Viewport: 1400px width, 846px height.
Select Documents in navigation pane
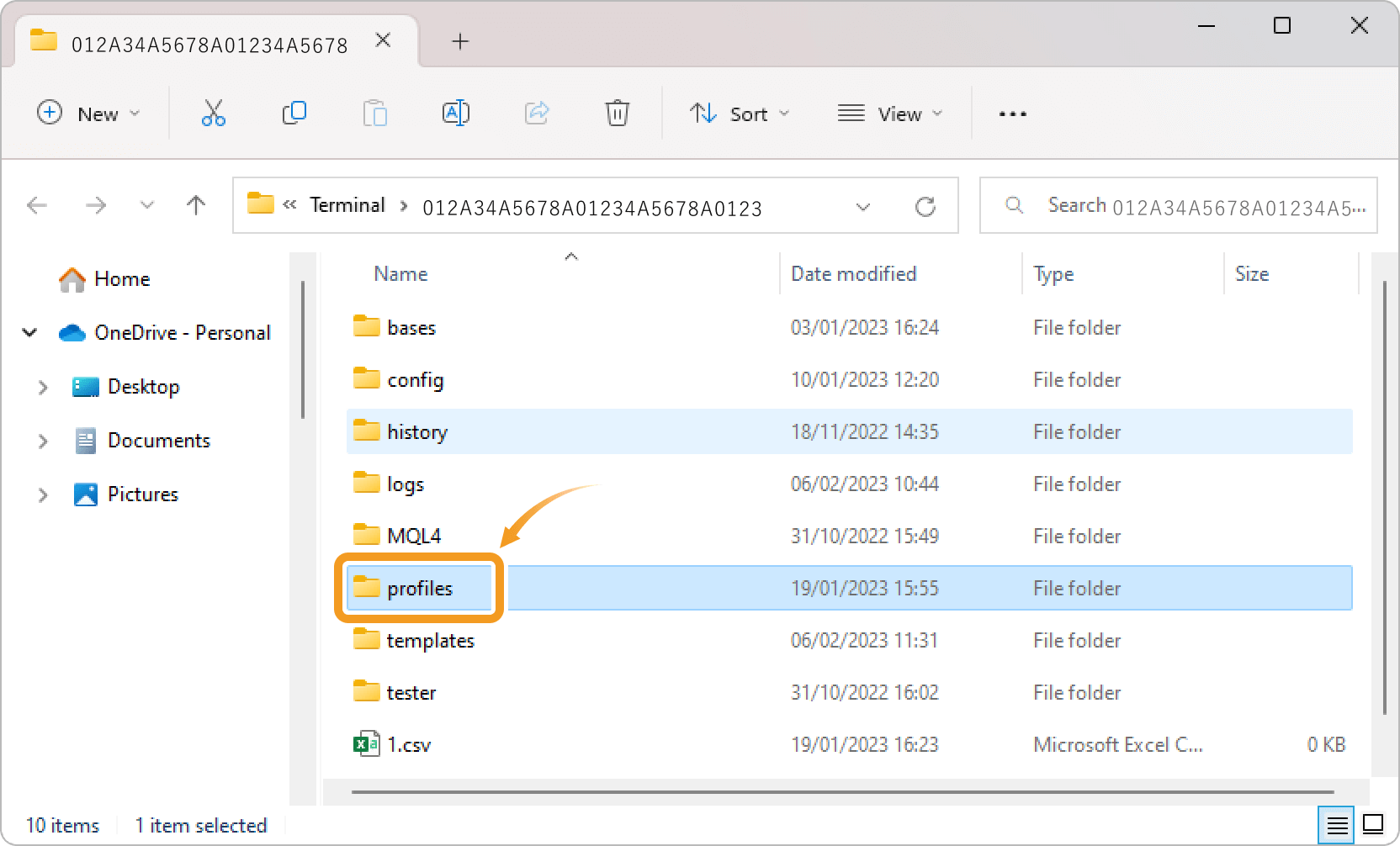click(141, 441)
